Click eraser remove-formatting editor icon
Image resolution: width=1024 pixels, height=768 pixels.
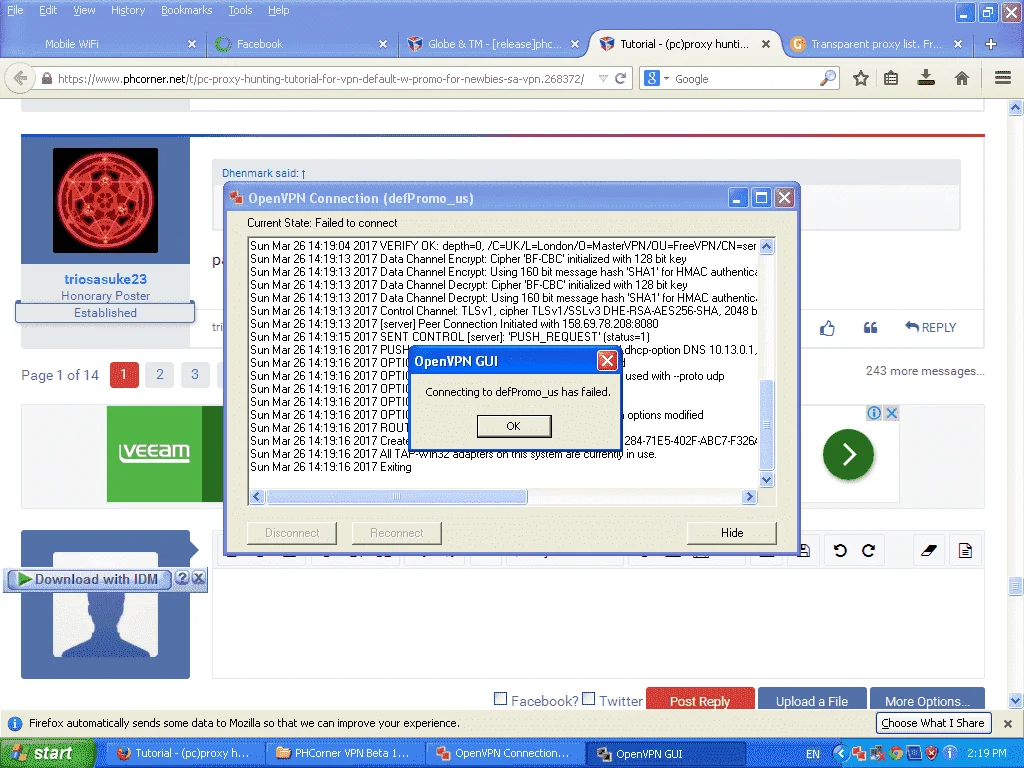click(x=929, y=551)
